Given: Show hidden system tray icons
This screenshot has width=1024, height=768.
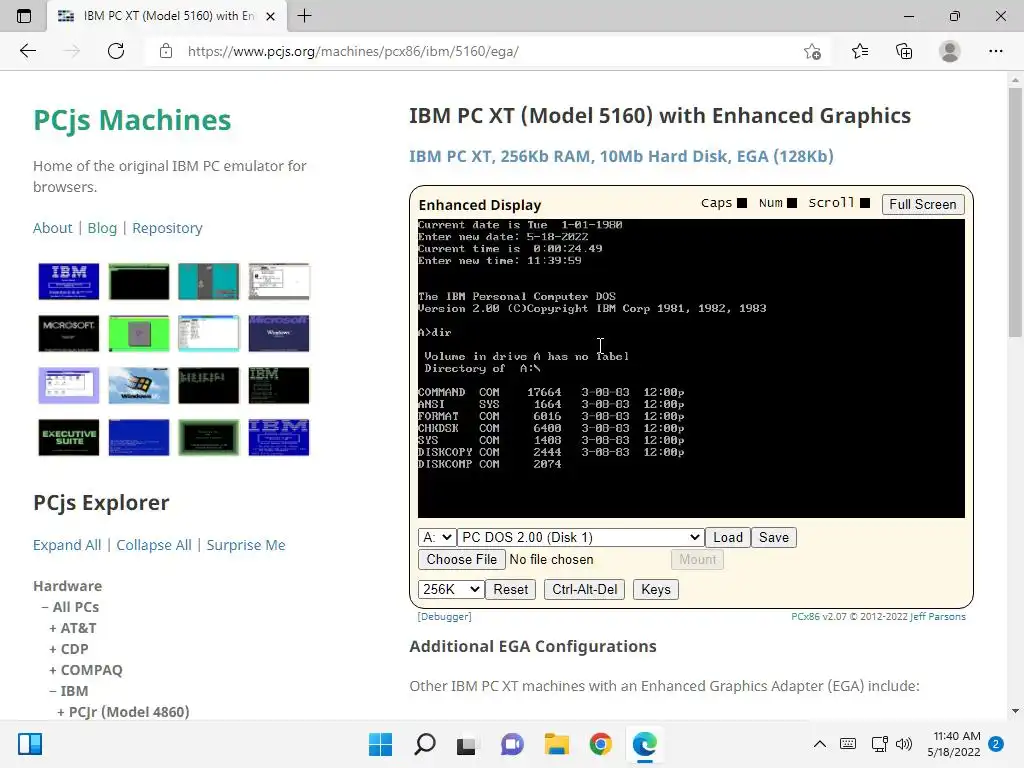Looking at the screenshot, I should [820, 744].
